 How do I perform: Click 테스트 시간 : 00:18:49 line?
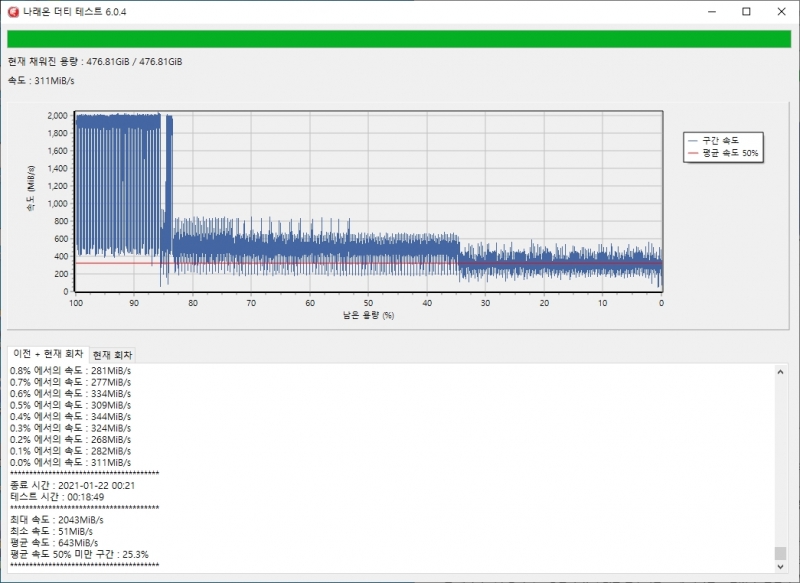pyautogui.click(x=57, y=497)
